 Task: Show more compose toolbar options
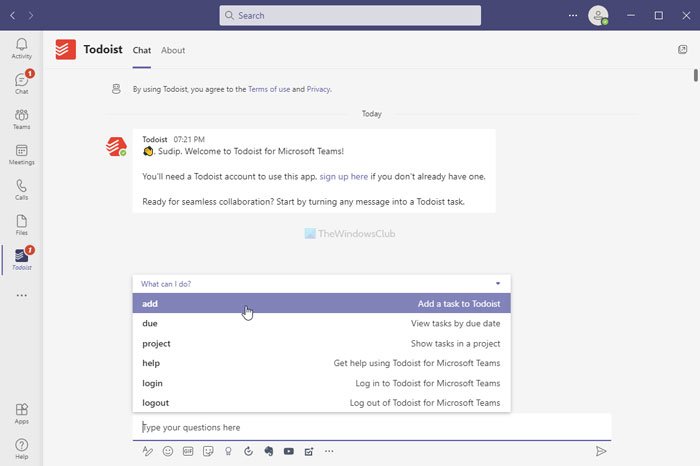[329, 451]
